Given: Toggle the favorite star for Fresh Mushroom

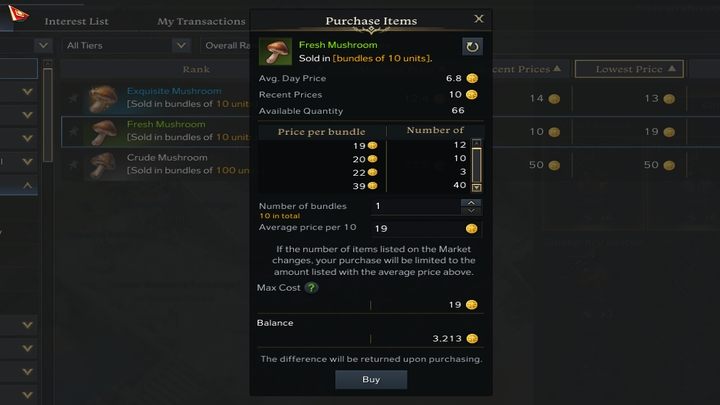Looking at the screenshot, I should (x=73, y=131).
